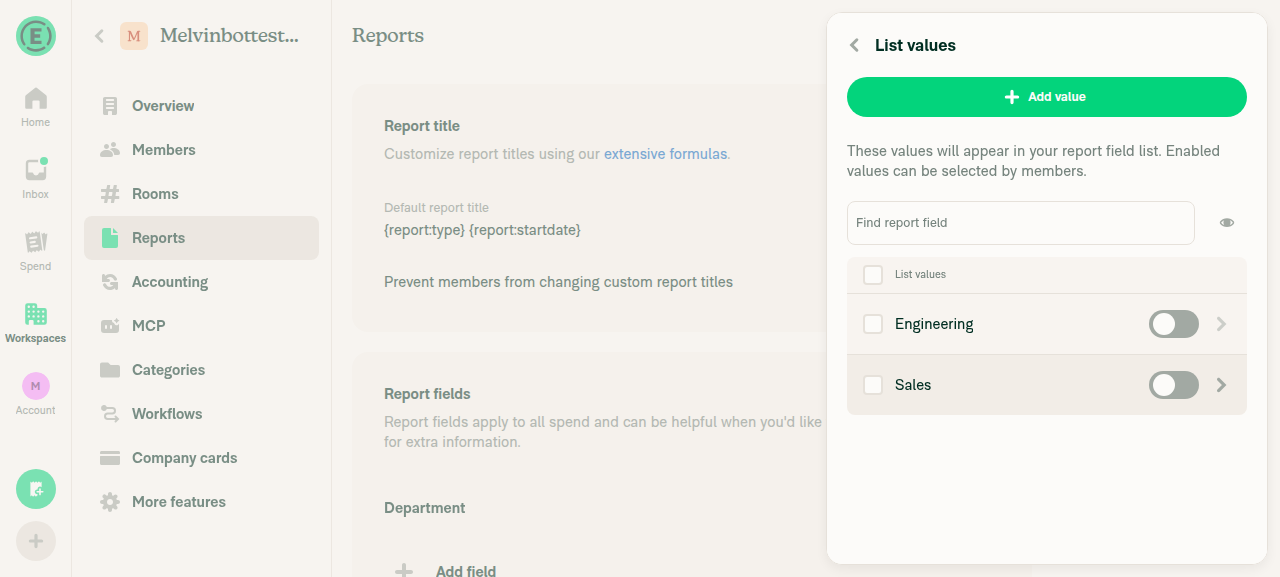
Task: Open the Overview menu item
Action: pos(201,106)
